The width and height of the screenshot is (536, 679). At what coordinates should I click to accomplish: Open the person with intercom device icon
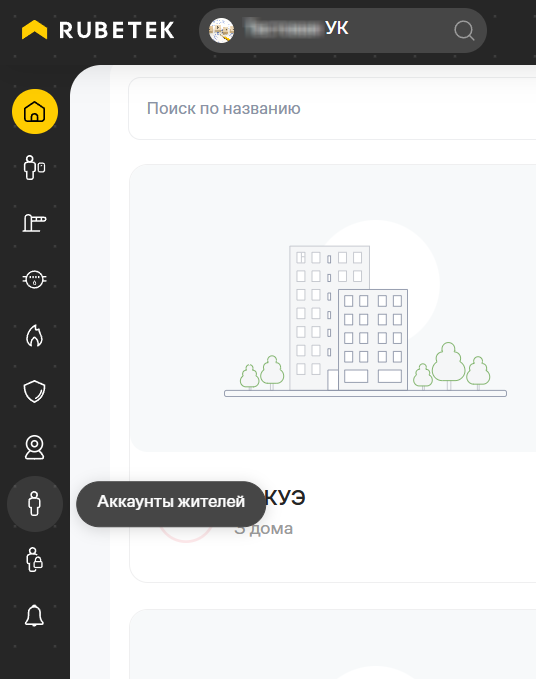click(x=35, y=168)
